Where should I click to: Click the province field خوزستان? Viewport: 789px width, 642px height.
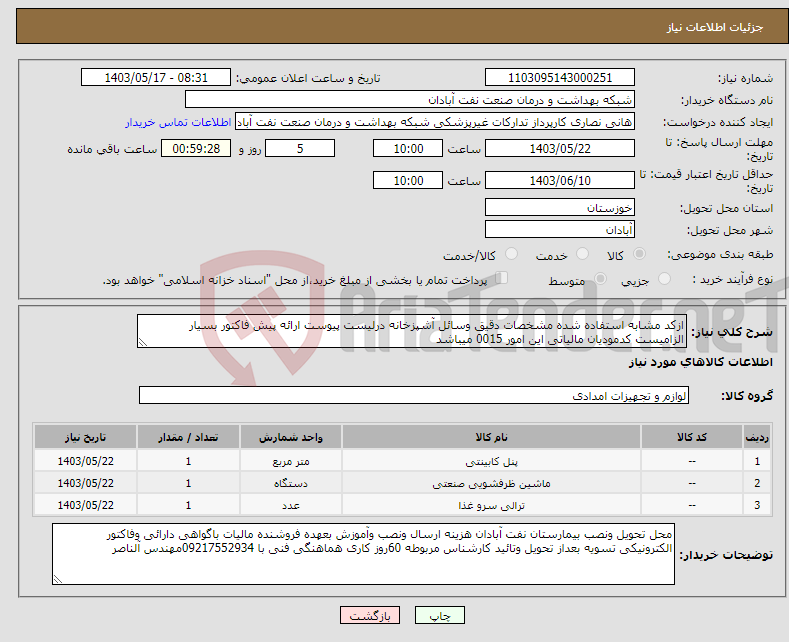[560, 207]
